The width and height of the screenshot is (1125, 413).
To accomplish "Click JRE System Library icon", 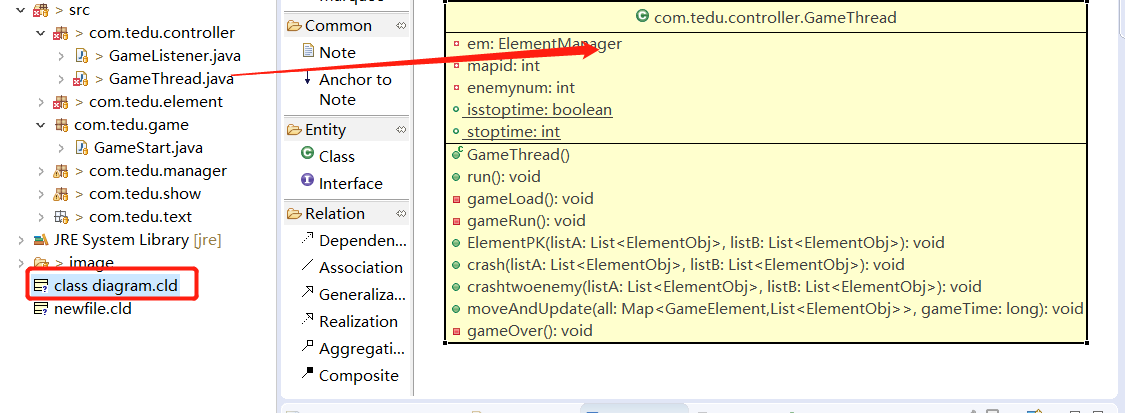I will (x=41, y=239).
